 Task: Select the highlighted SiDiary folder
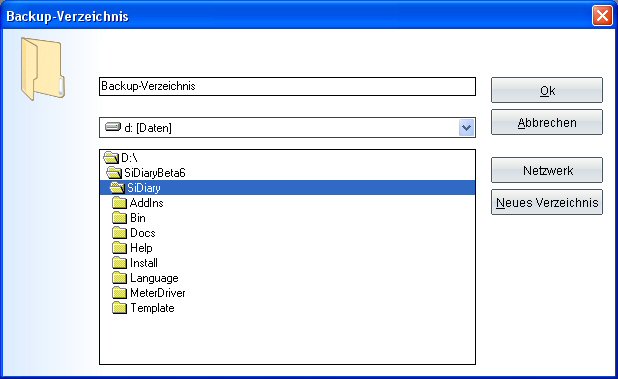(x=287, y=188)
